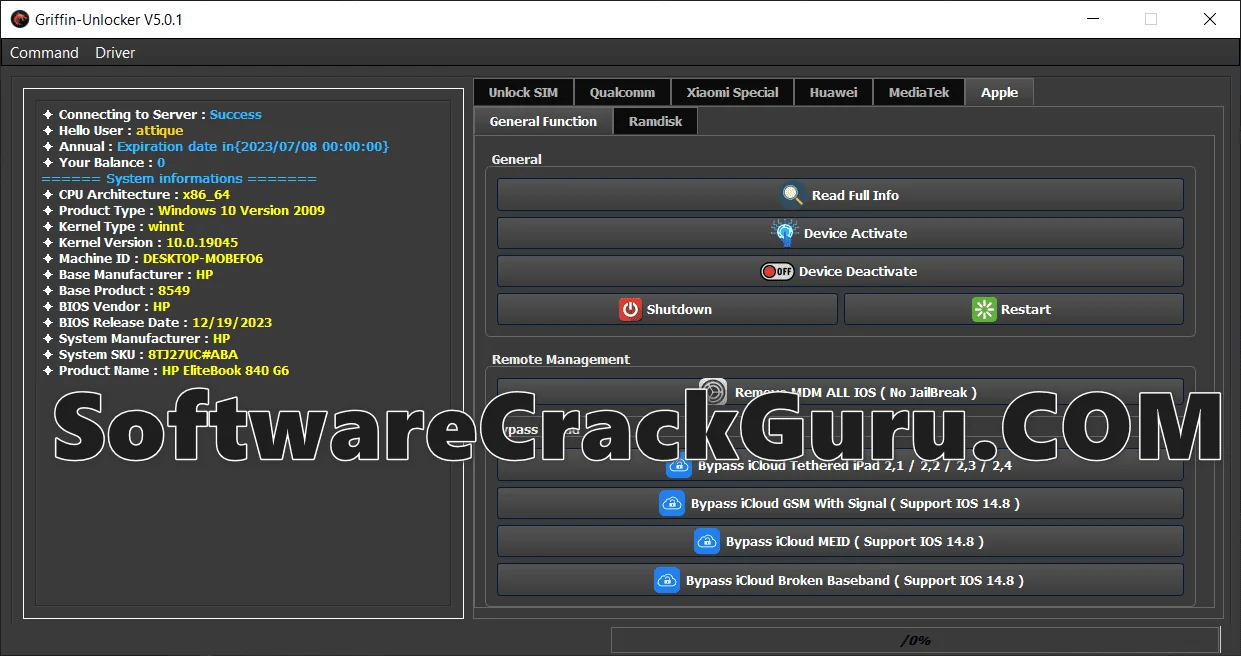Image resolution: width=1241 pixels, height=656 pixels.
Task: Click the 'General' section label
Action: click(x=517, y=159)
